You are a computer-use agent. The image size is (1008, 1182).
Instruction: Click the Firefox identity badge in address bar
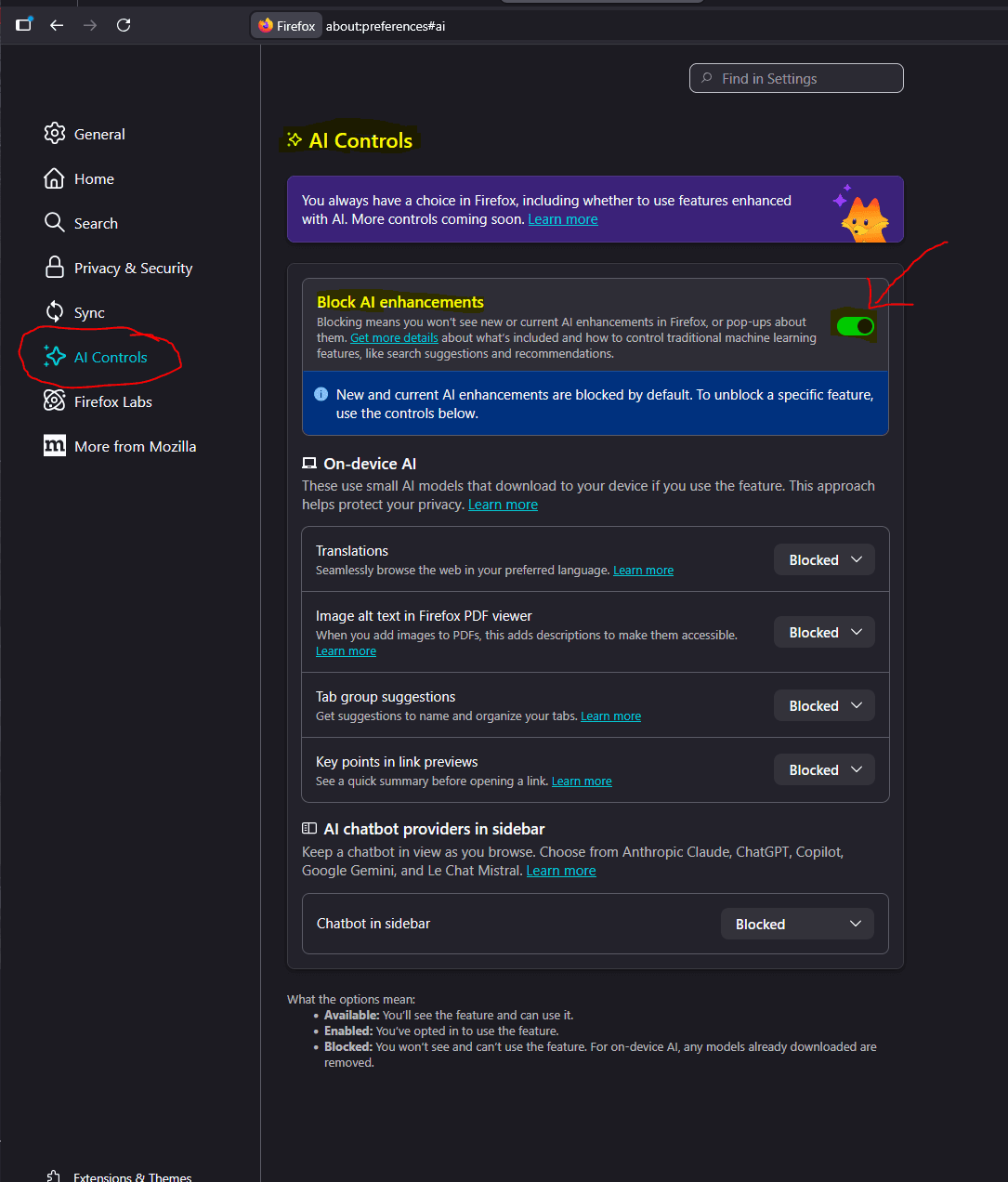tap(287, 26)
